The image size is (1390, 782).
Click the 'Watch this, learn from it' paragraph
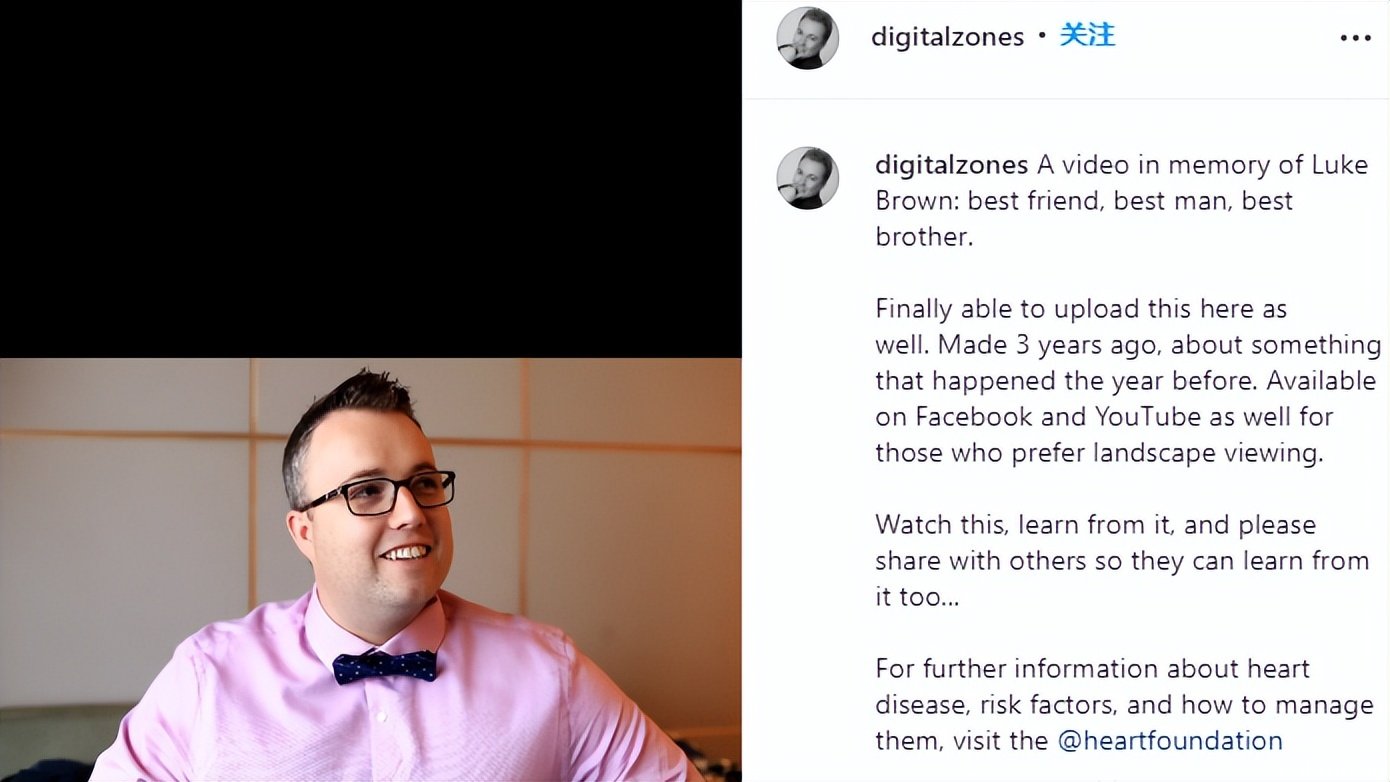tap(1122, 561)
